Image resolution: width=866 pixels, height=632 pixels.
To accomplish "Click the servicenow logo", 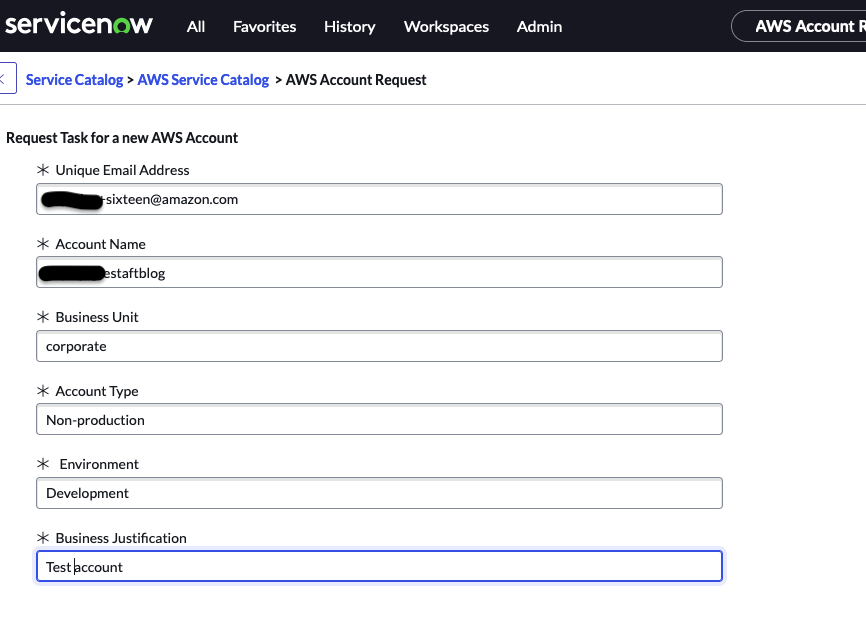I will [79, 25].
